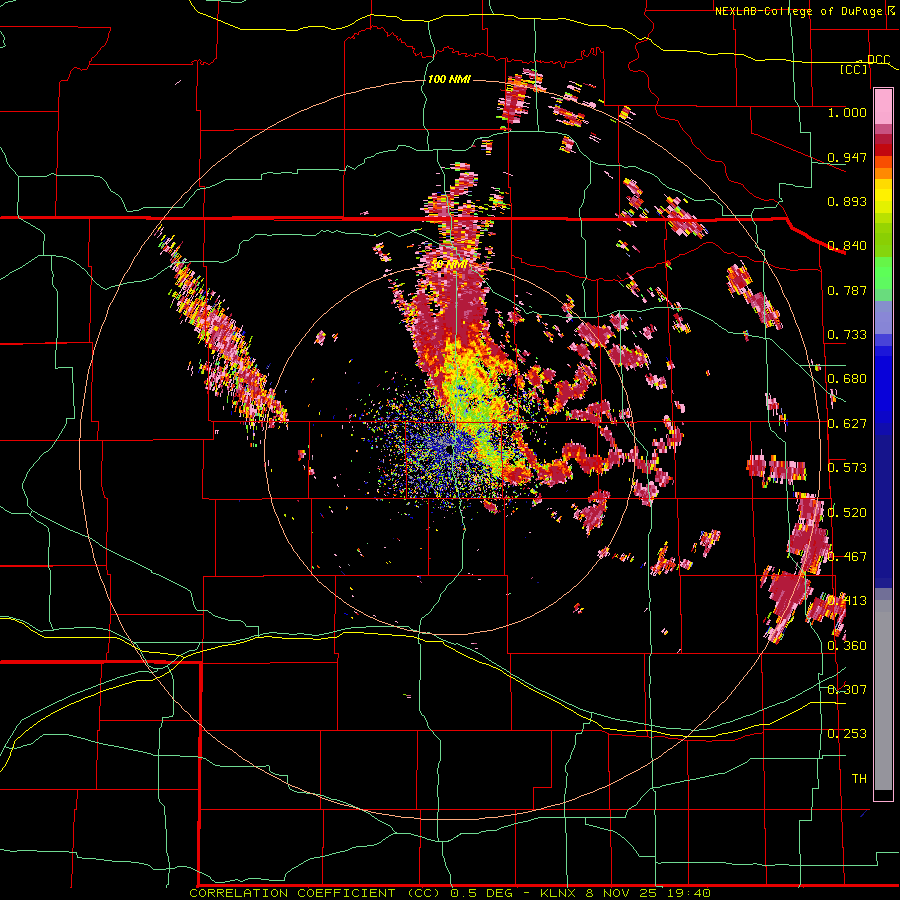Viewport: 900px width, 900px height.
Task: Click the 50 NMI range ring label
Action: coord(449,265)
